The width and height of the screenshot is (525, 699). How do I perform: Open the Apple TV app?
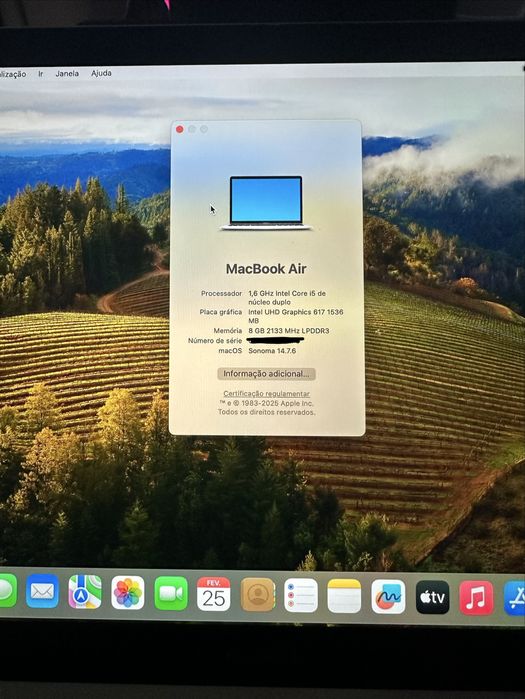click(432, 597)
